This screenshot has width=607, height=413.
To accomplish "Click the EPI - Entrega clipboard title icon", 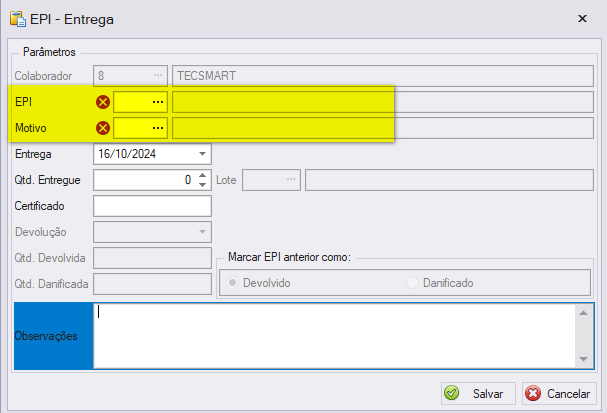I will coord(18,19).
